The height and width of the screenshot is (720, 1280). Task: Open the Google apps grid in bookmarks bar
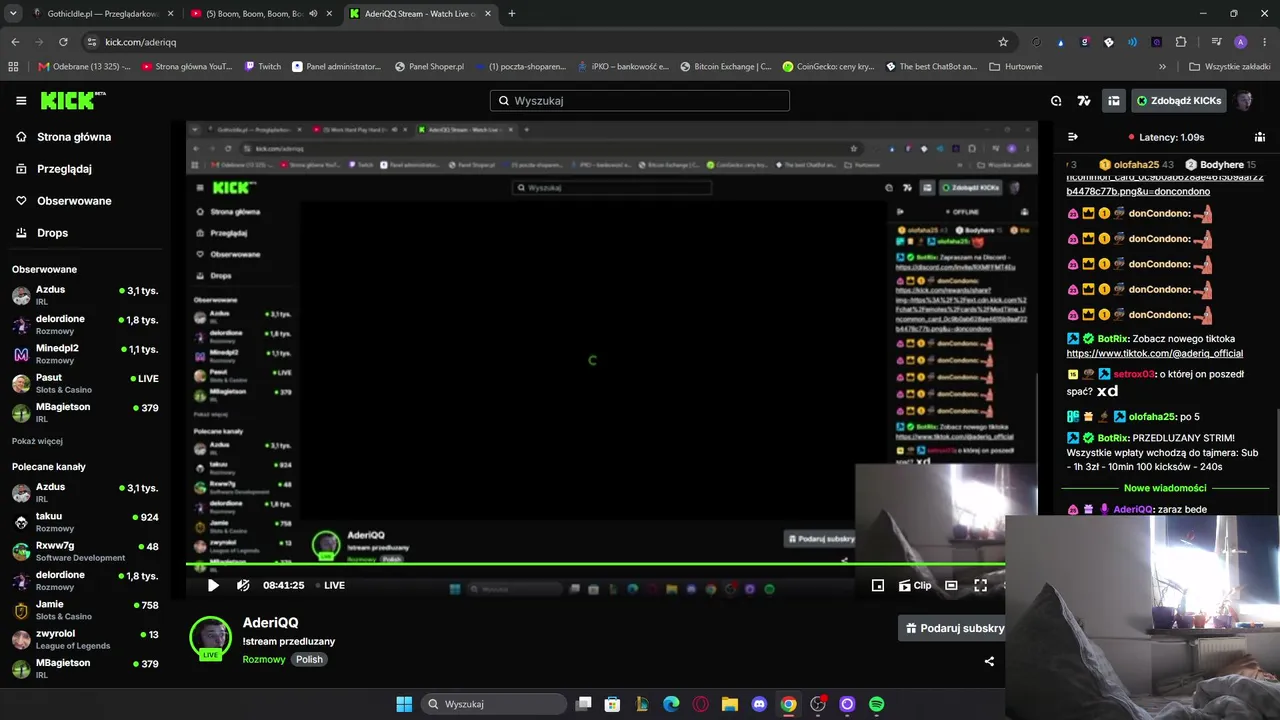pyautogui.click(x=13, y=67)
